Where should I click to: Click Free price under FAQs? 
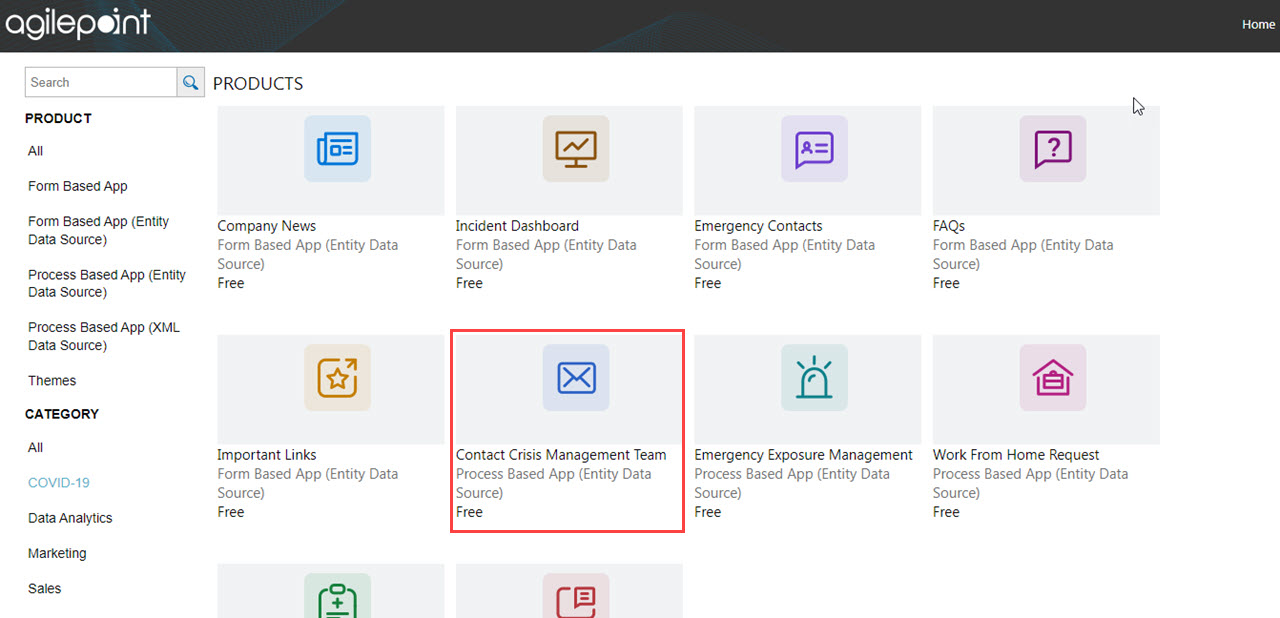tap(946, 283)
